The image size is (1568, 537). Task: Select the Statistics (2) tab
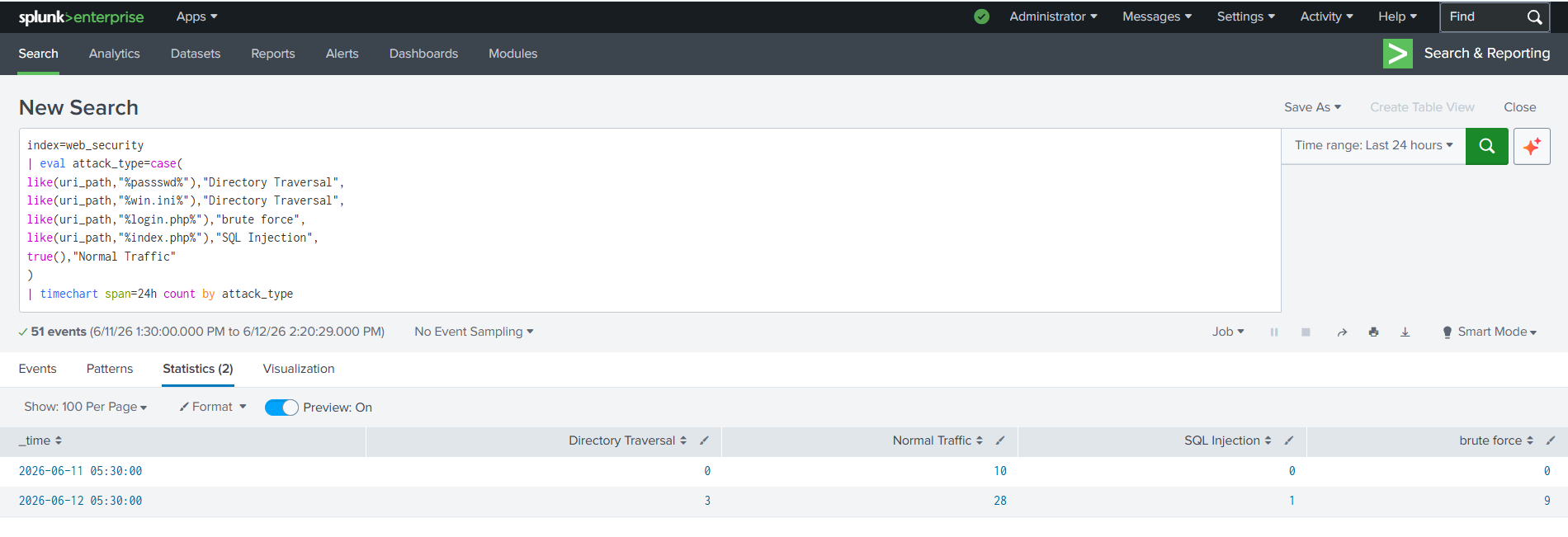(x=198, y=369)
